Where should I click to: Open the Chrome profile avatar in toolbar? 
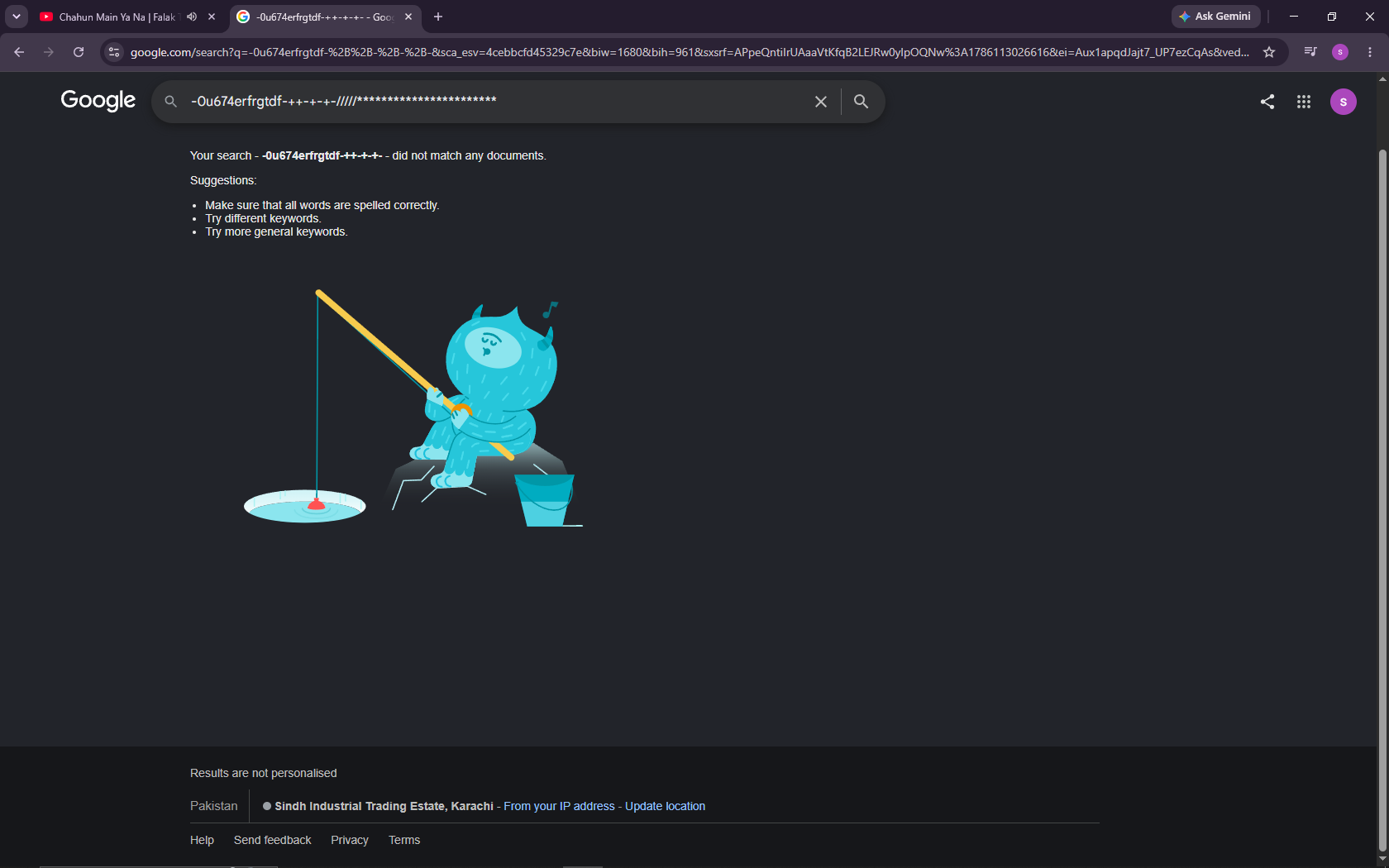(x=1340, y=52)
